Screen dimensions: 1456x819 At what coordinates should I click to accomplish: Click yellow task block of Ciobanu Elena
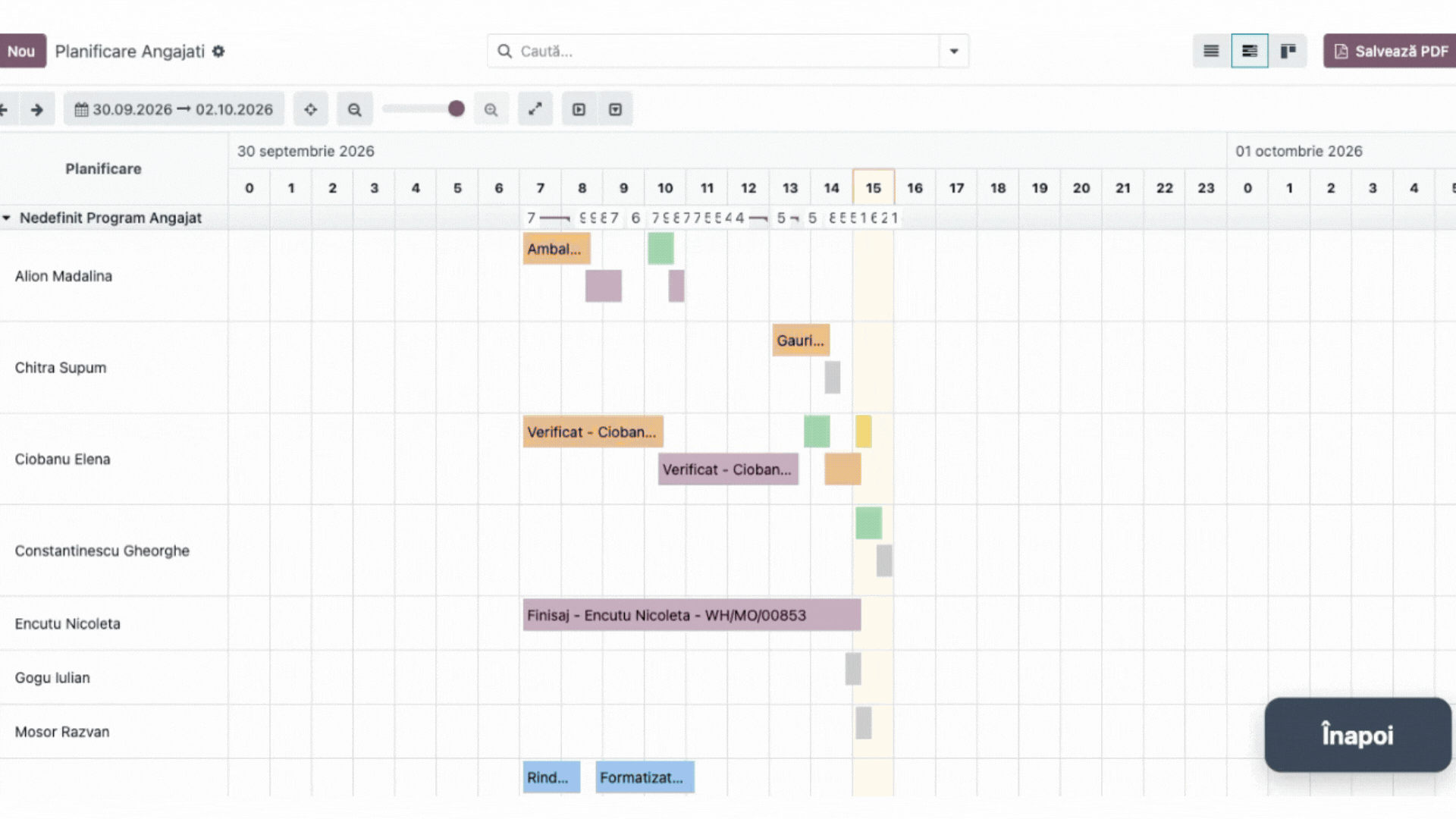click(x=863, y=431)
